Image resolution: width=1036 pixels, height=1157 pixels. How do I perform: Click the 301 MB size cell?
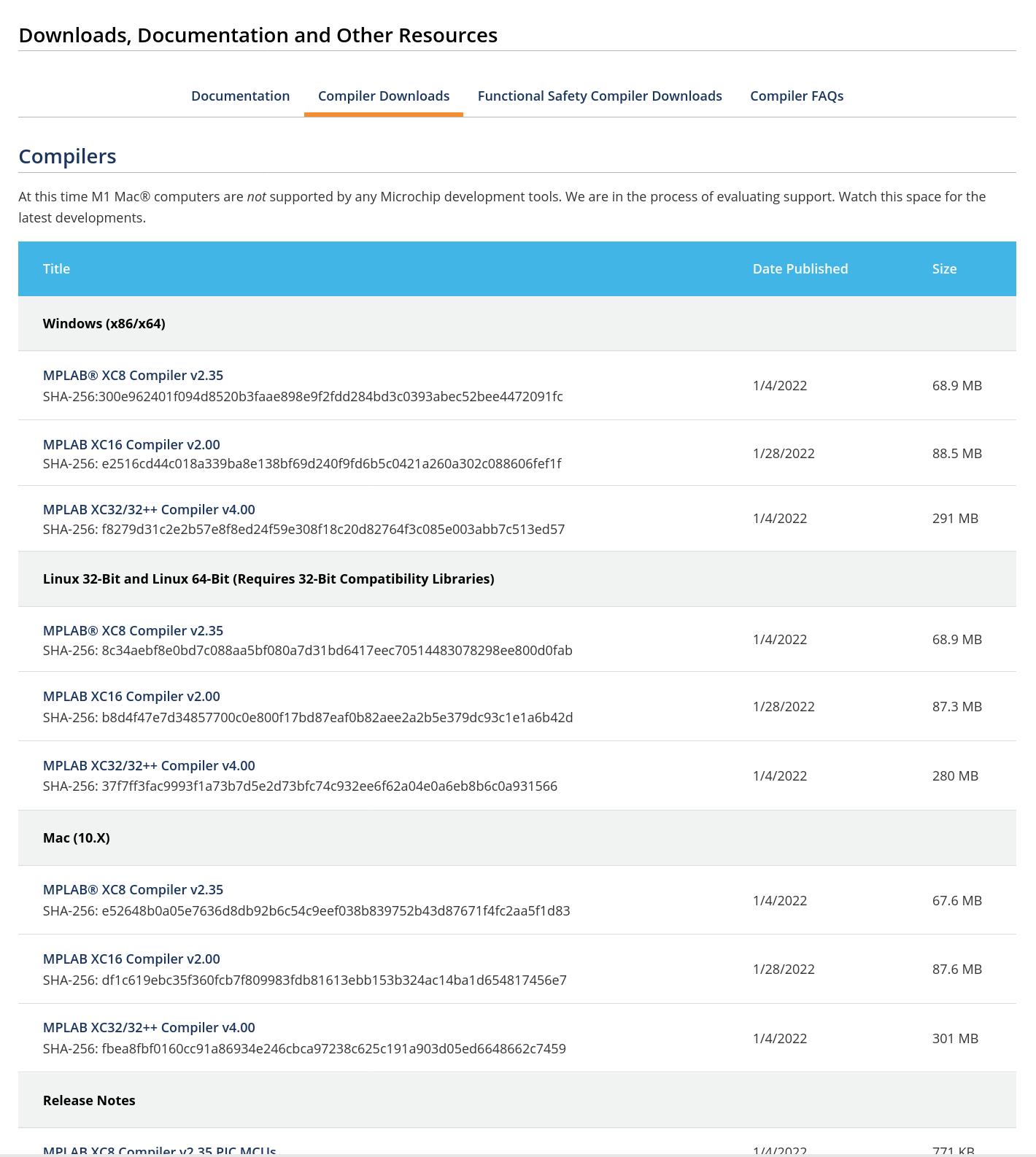[x=955, y=1039]
